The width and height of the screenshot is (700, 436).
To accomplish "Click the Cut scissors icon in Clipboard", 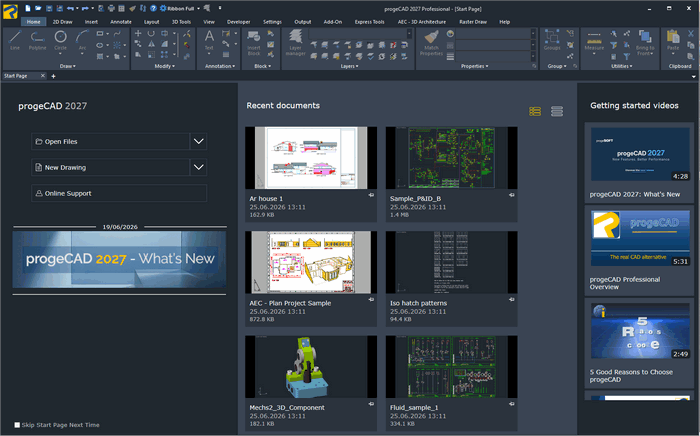I will point(691,34).
